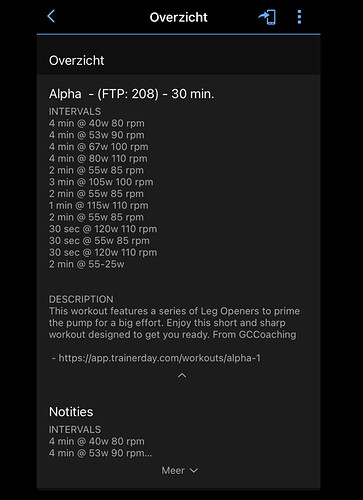Select the GCCoaching description paragraph
Screen dimensions: 363x500
point(174,323)
